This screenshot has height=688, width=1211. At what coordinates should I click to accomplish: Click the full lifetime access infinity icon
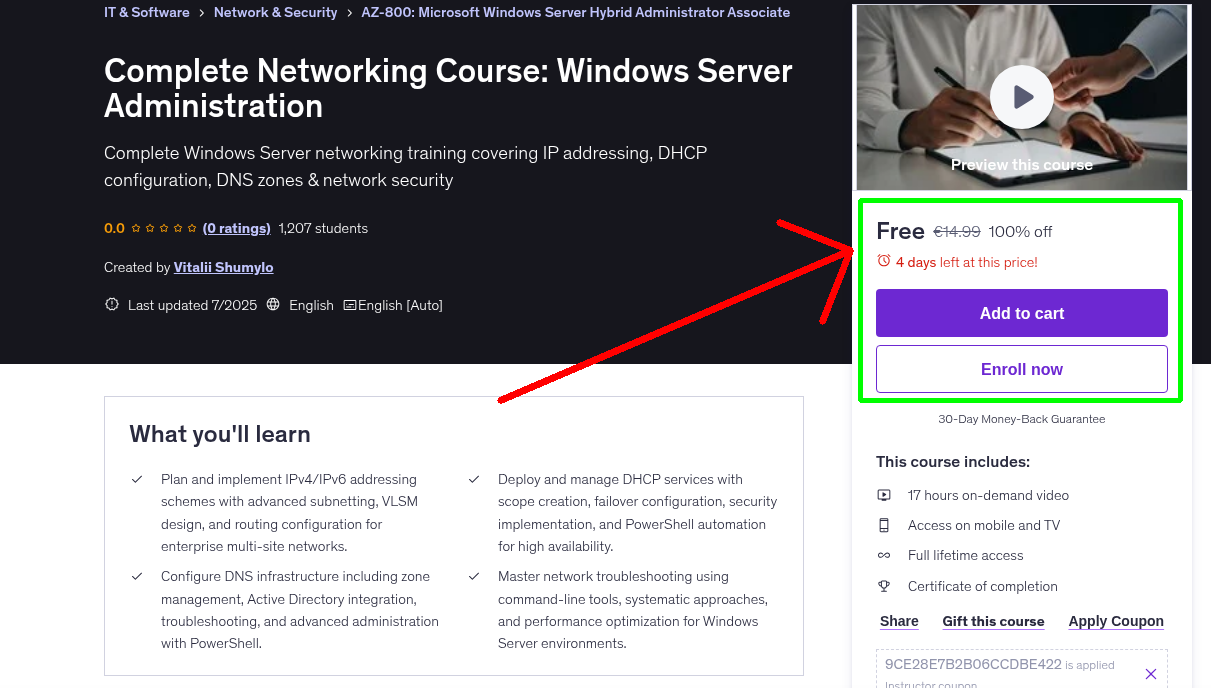tap(883, 555)
